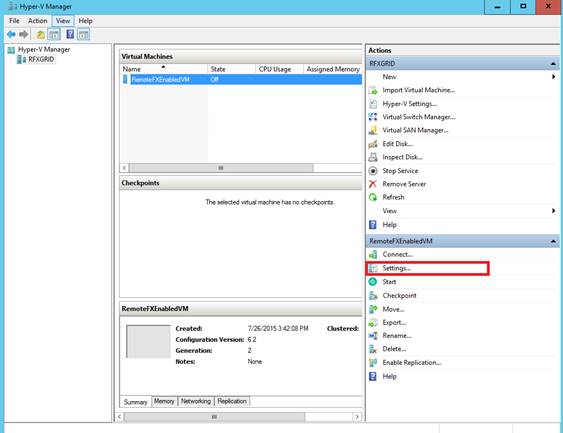Click the Hyper-V Settings icon
Image resolution: width=563 pixels, height=433 pixels.
tap(373, 104)
